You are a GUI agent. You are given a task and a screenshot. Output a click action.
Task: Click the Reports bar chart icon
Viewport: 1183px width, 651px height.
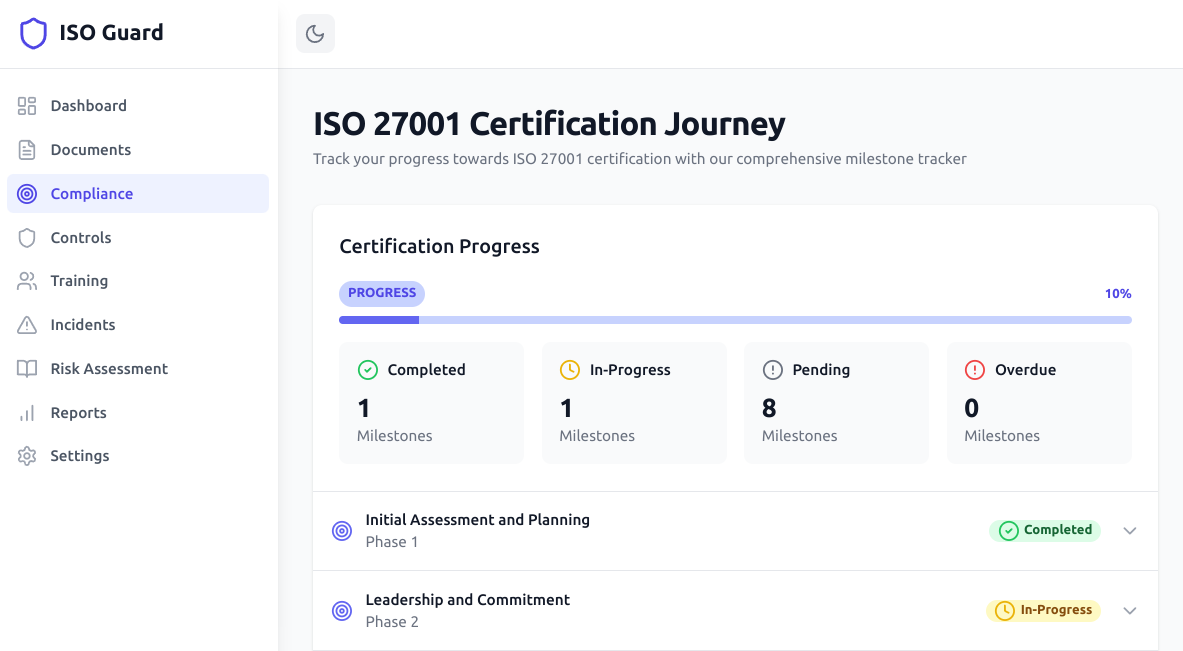[x=27, y=413]
